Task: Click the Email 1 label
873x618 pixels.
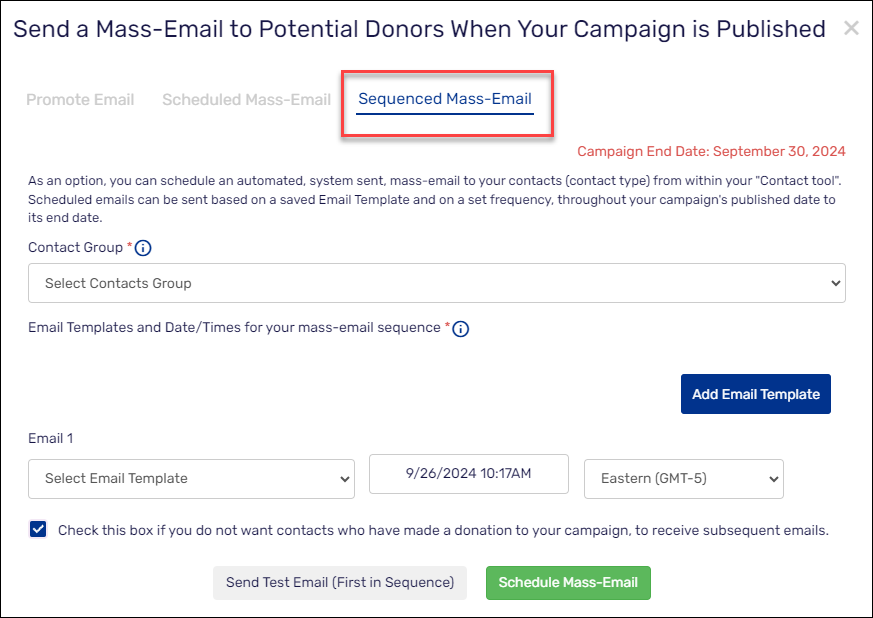Action: tap(50, 438)
